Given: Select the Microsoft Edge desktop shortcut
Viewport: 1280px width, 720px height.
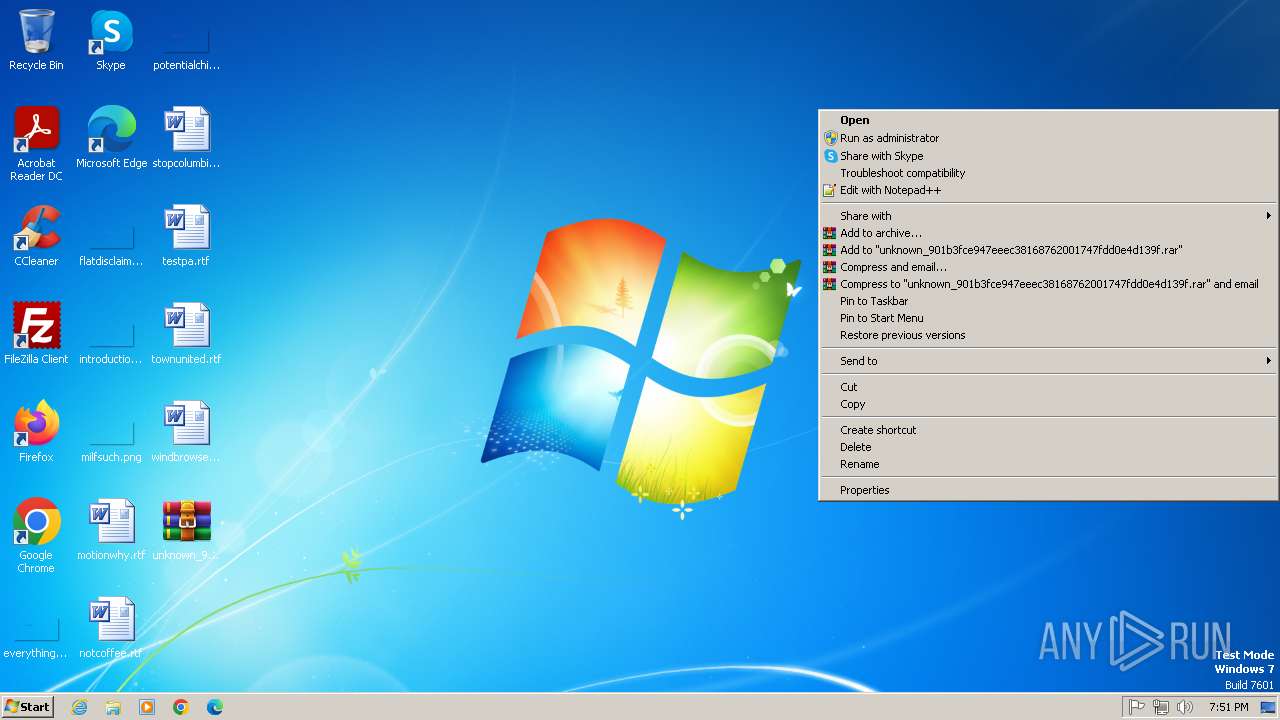Looking at the screenshot, I should tap(111, 138).
